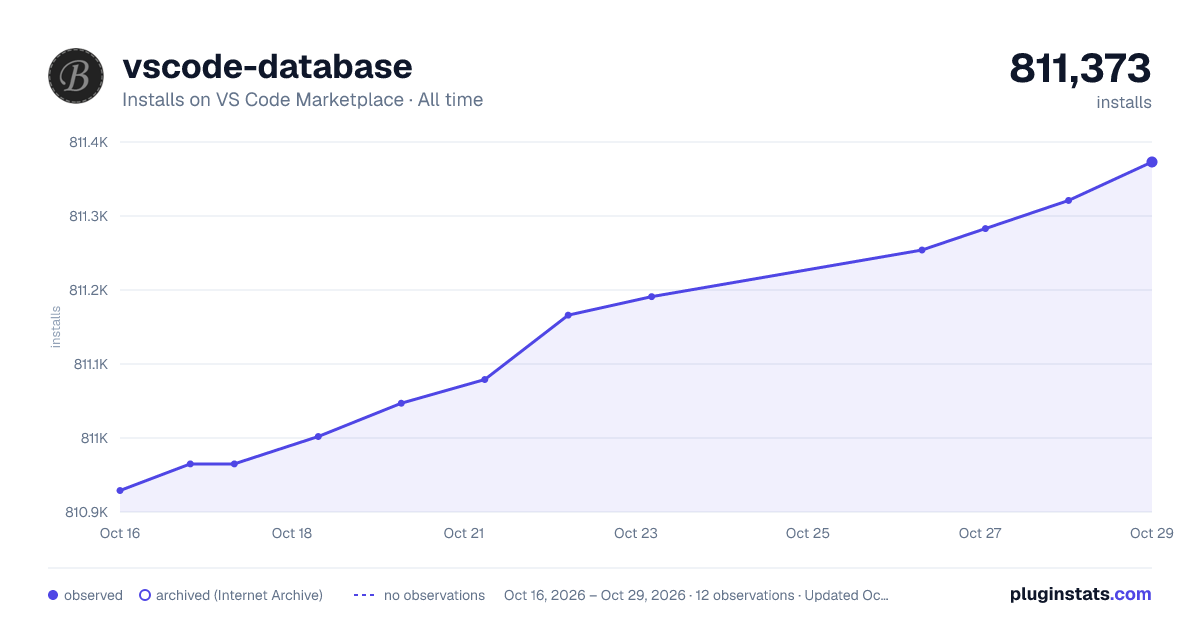Click the Oct 23 x-axis label
Image resolution: width=1200 pixels, height=630 pixels.
pos(636,533)
